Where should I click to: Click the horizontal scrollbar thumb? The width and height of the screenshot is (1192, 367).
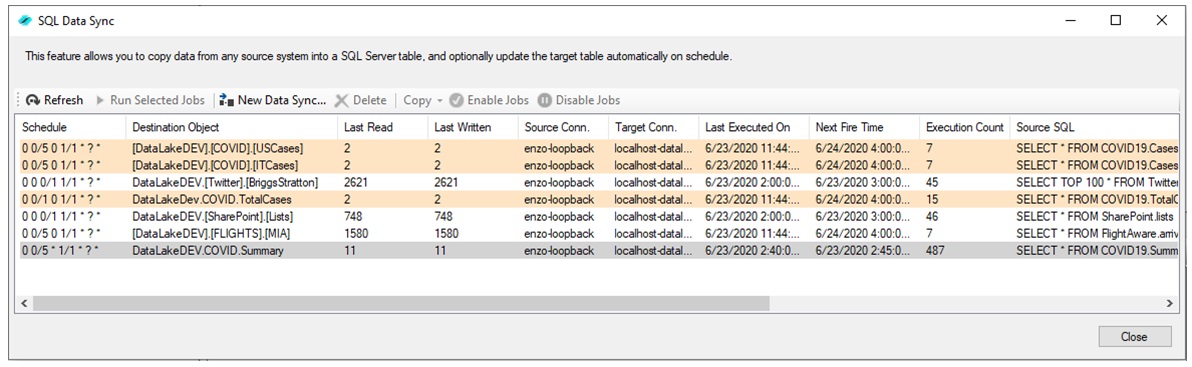[x=401, y=303]
